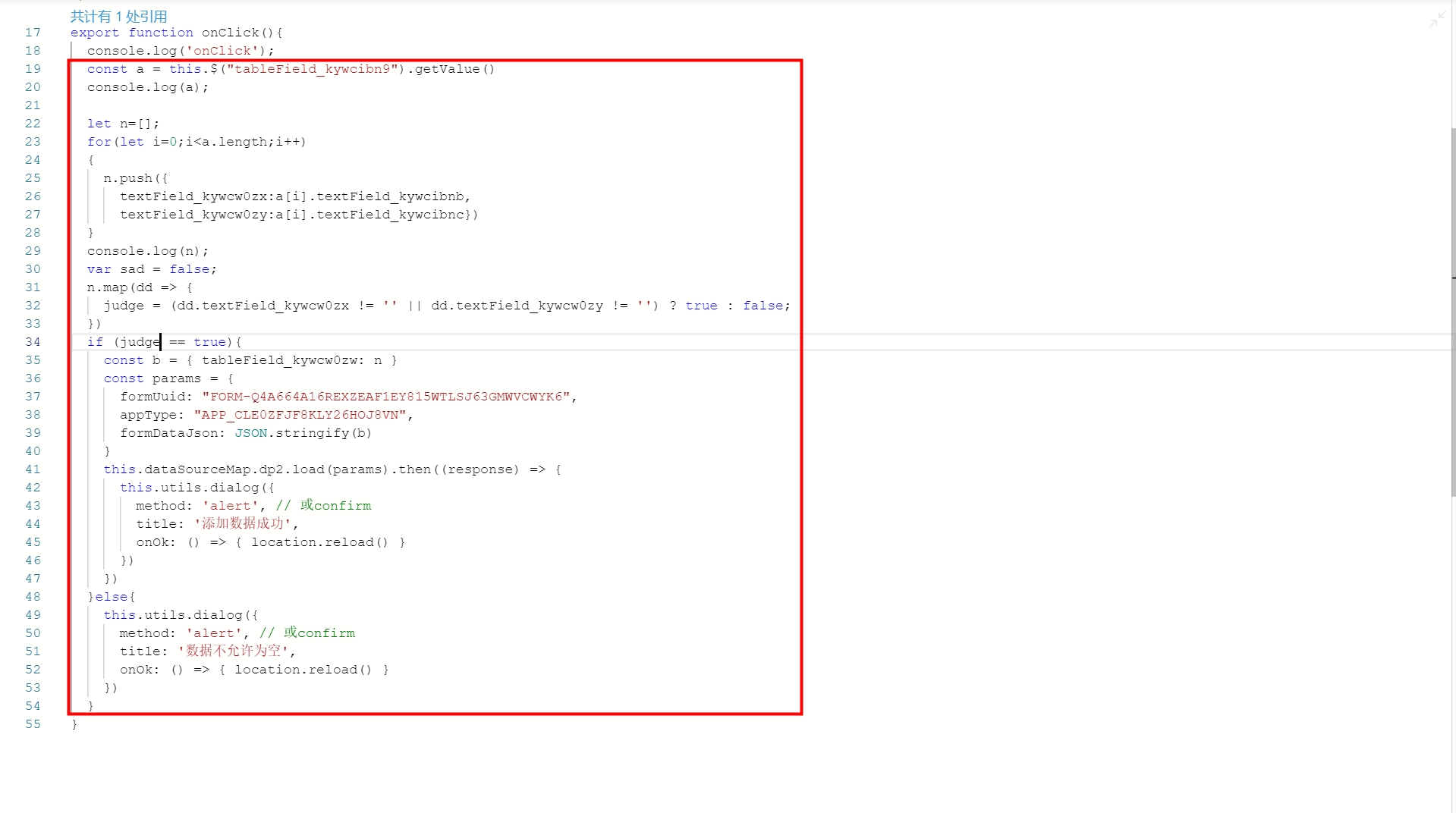Screen dimensions: 1456x813
Task: Click 'formDataJson: JSON.stringify(b)' line
Action: click(x=246, y=433)
